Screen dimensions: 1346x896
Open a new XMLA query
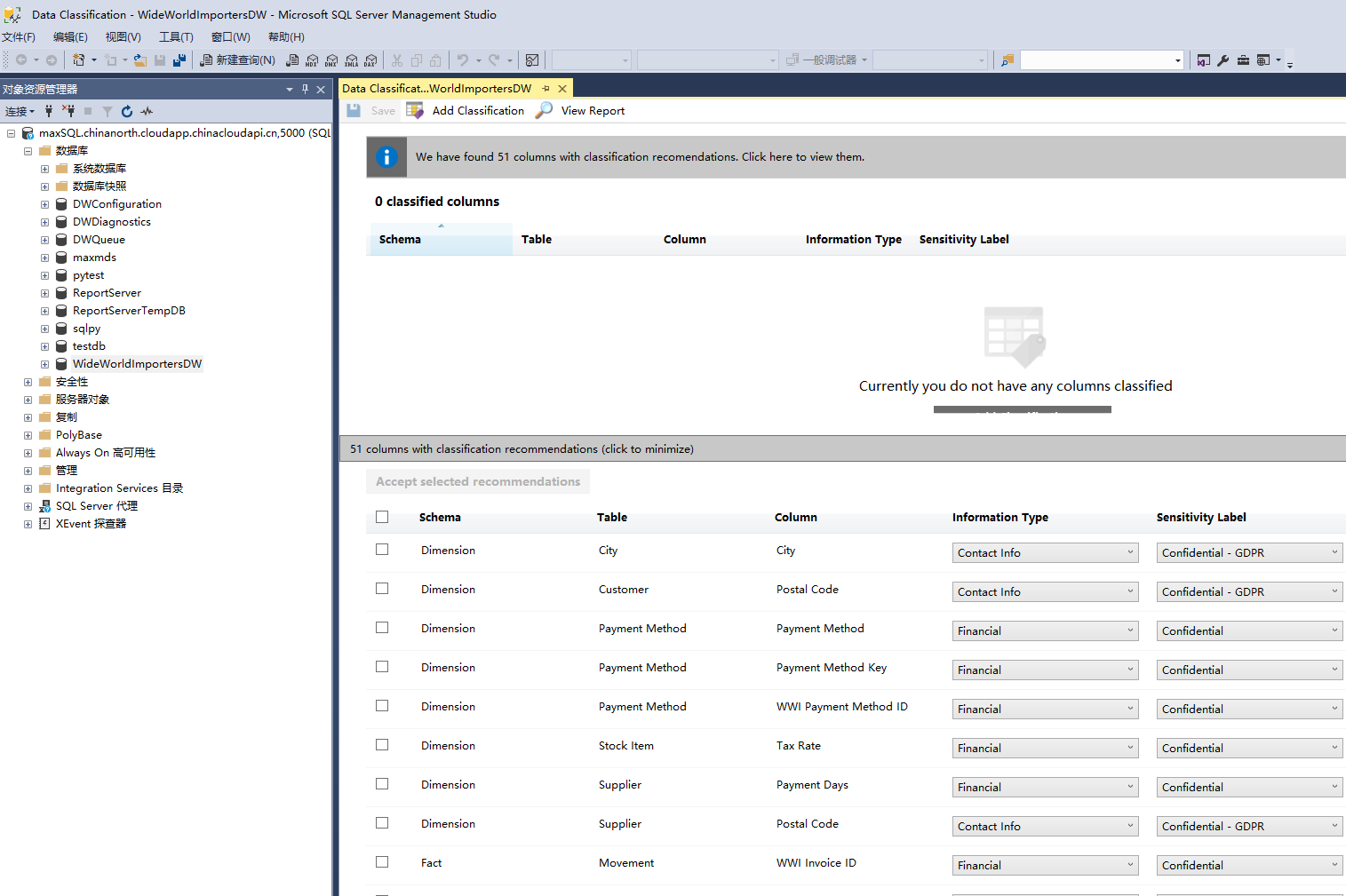tap(351, 60)
